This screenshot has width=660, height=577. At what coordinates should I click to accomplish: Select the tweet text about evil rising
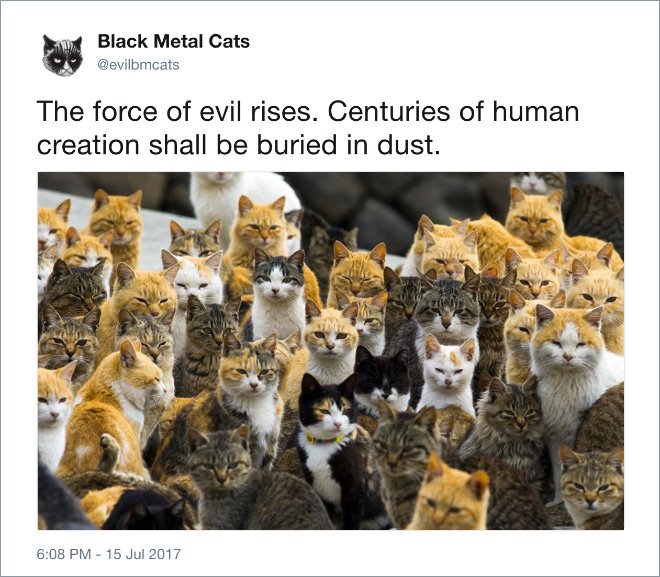308,128
